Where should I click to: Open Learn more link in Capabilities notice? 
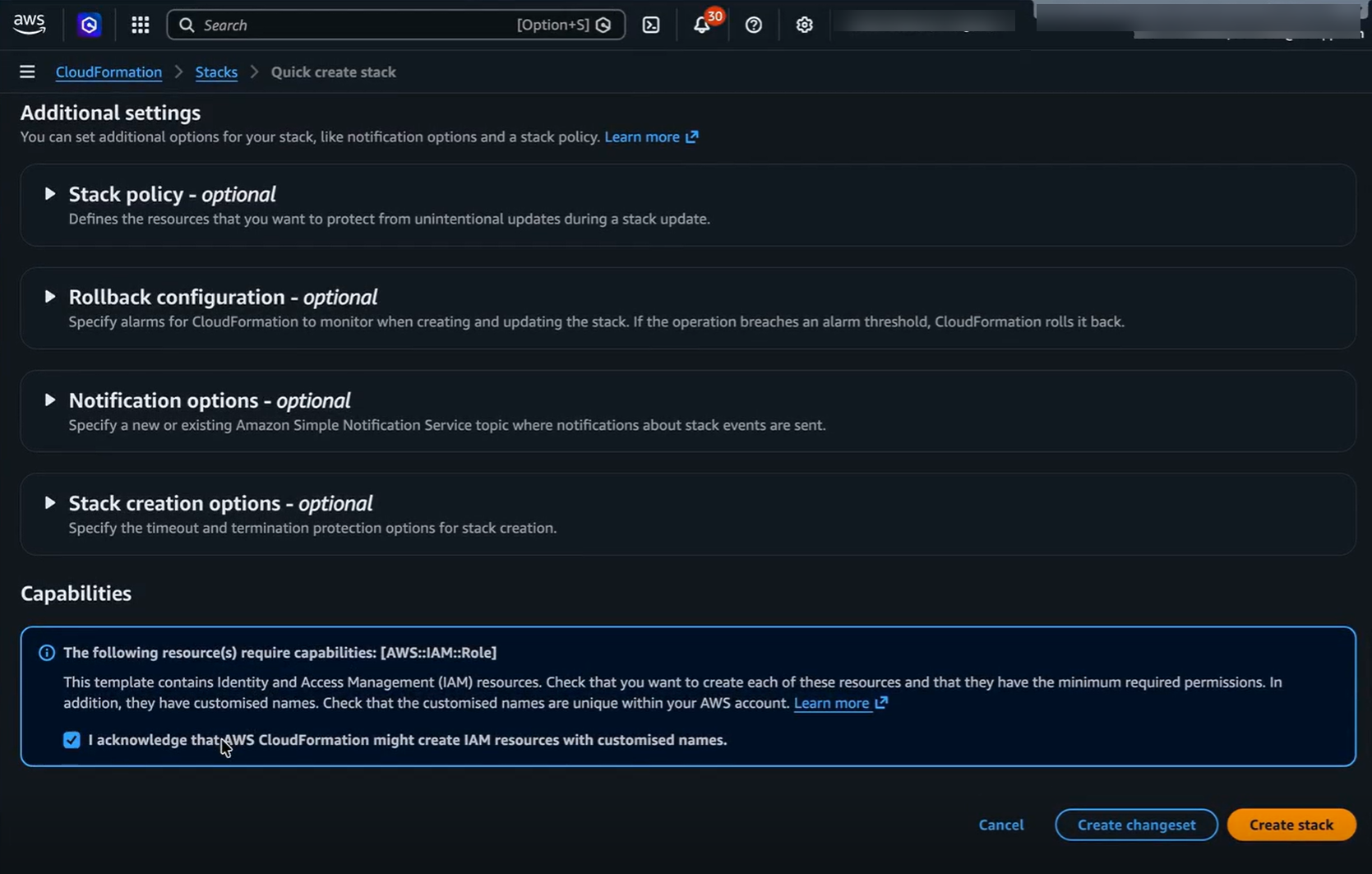click(831, 702)
